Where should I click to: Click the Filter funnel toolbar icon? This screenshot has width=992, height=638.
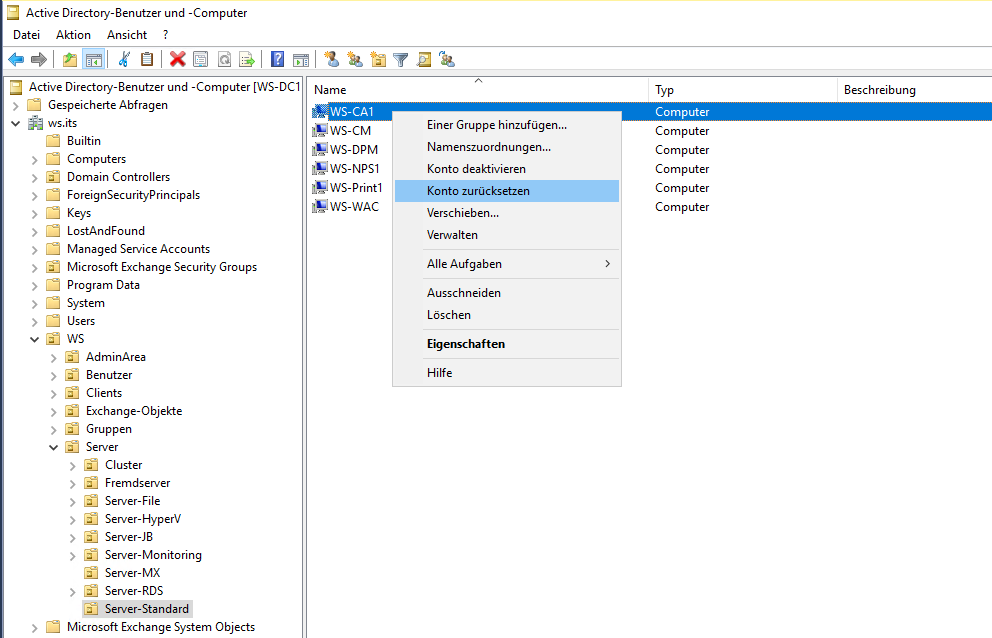[x=400, y=59]
